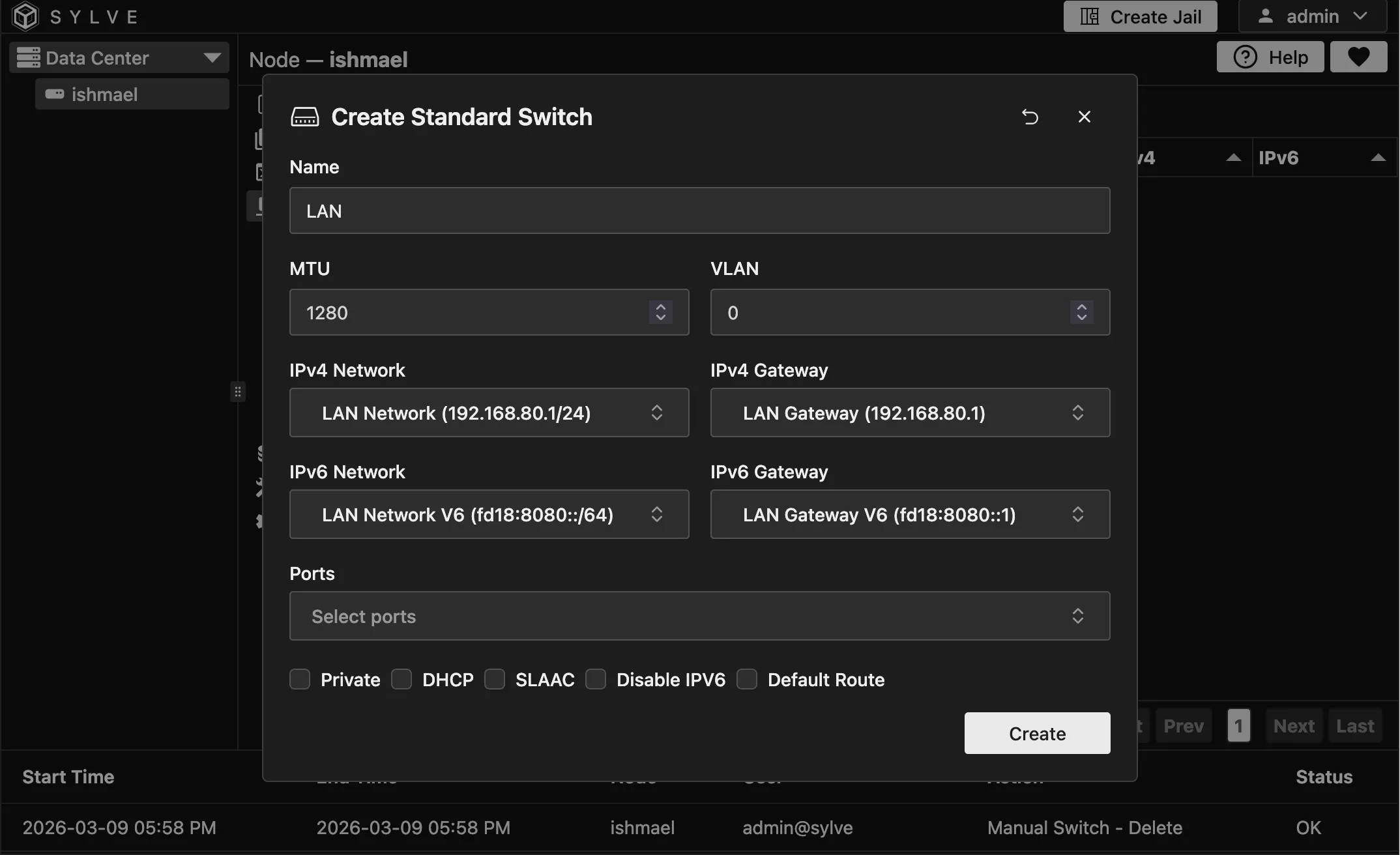1400x855 pixels.
Task: Open the admin user menu
Action: [x=1312, y=16]
